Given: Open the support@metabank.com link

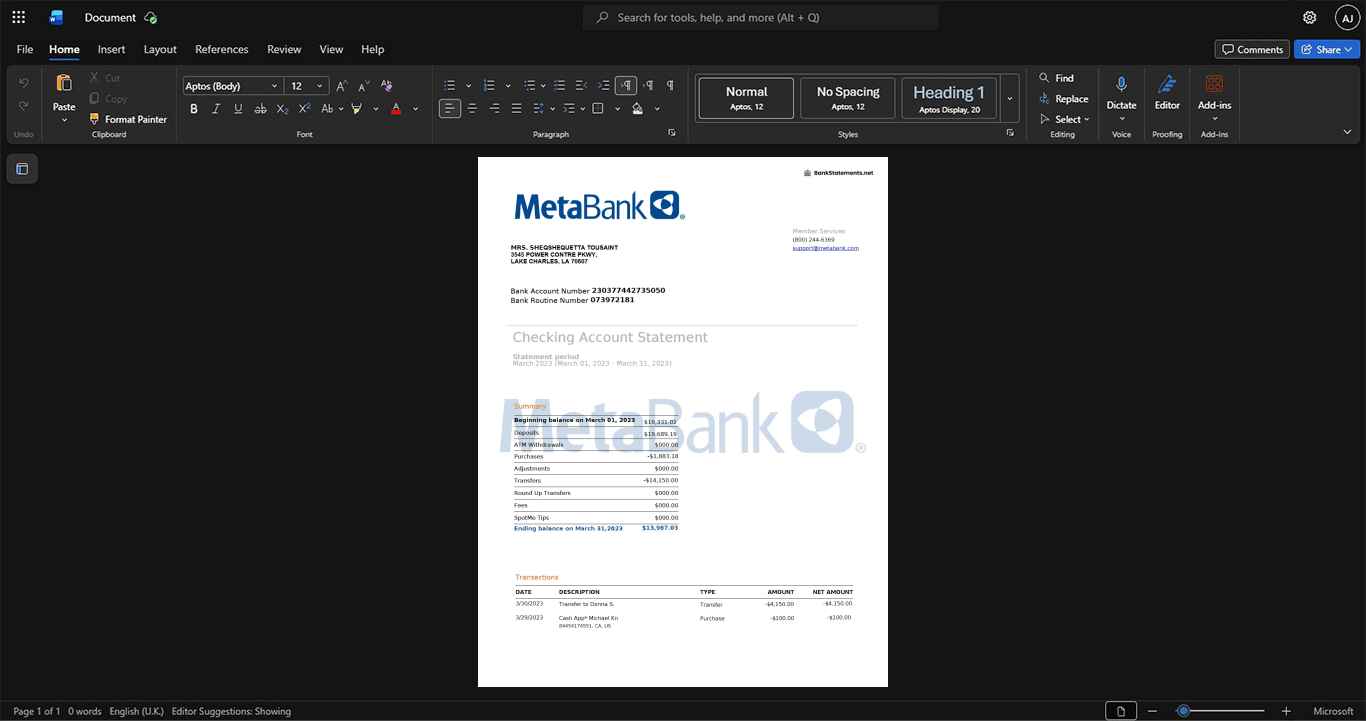Looking at the screenshot, I should 826,248.
